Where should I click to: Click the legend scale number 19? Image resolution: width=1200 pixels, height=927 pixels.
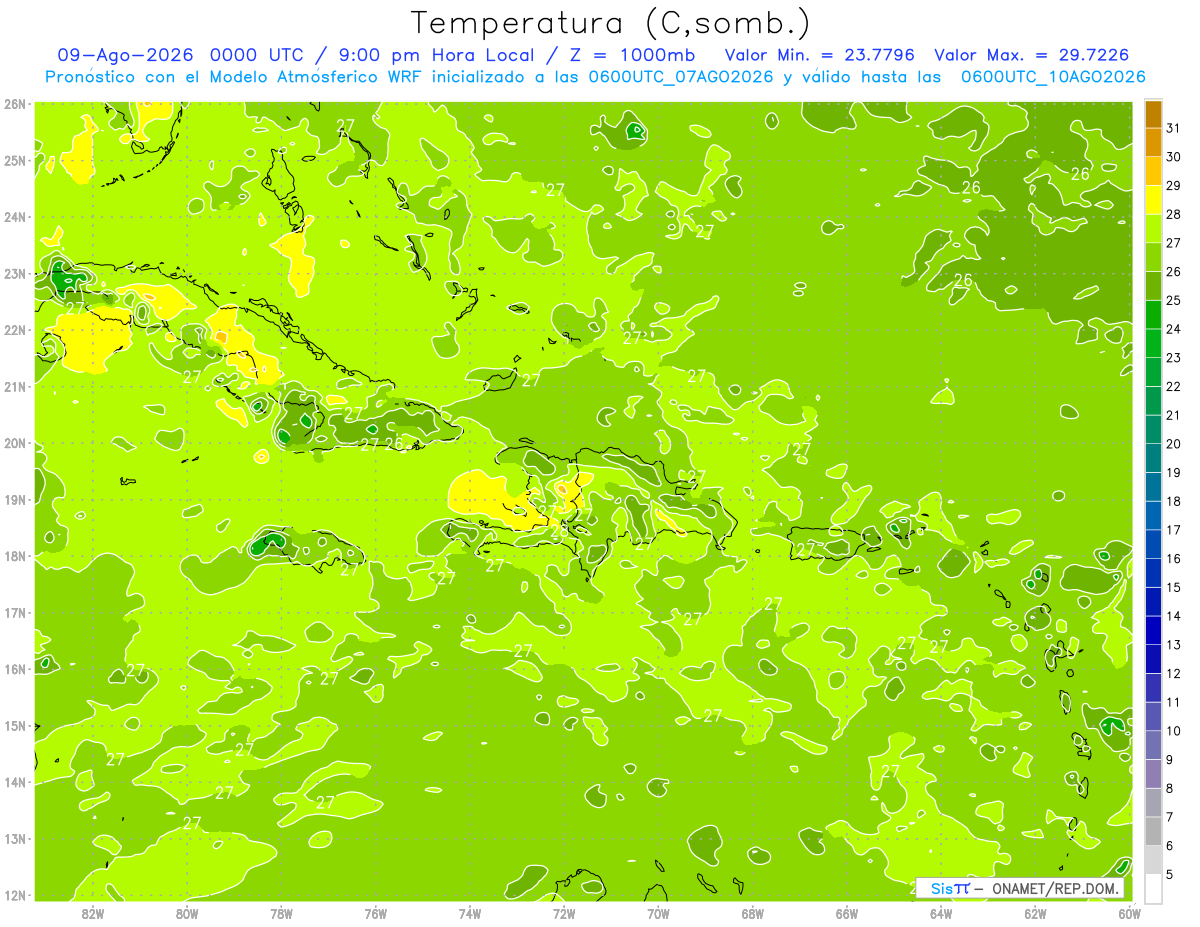tap(1174, 473)
